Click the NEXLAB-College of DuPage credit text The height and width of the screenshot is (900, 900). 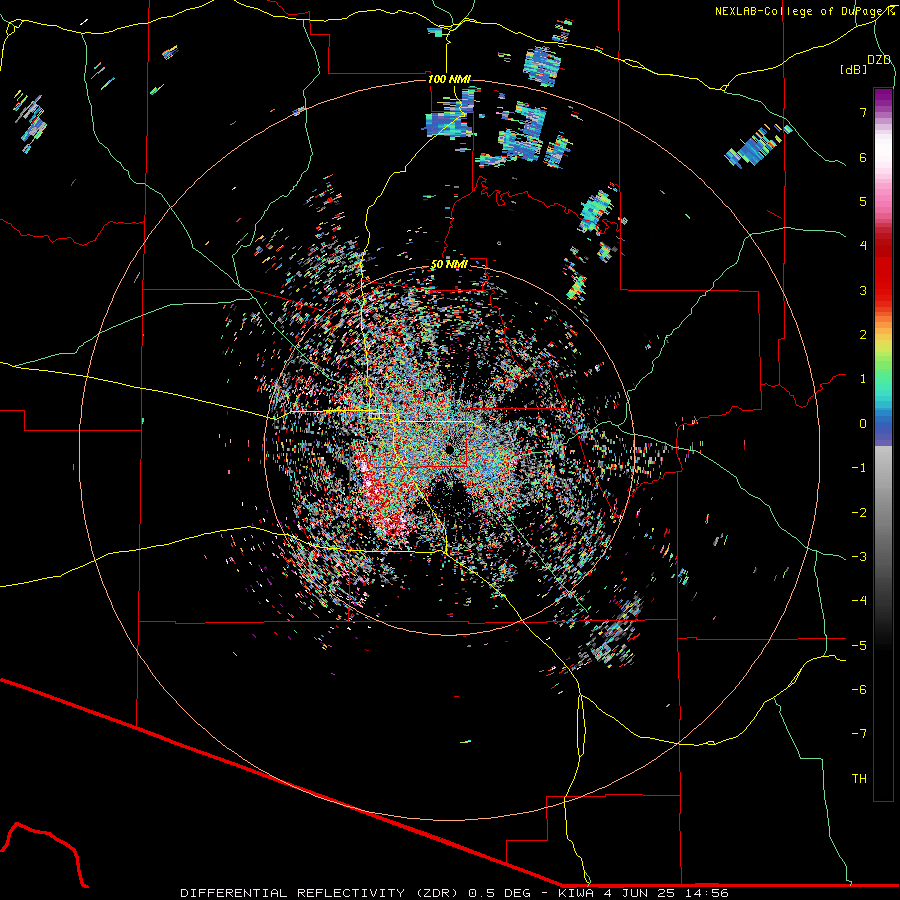[x=803, y=11]
